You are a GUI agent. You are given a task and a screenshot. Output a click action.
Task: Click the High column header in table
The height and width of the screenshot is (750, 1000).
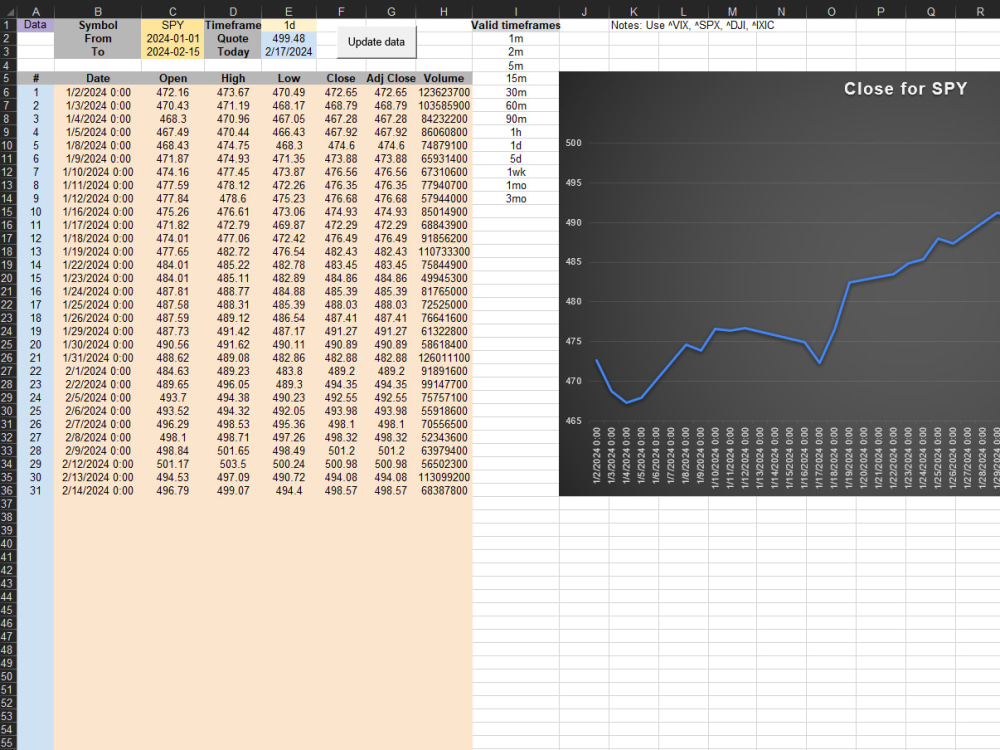(233, 78)
